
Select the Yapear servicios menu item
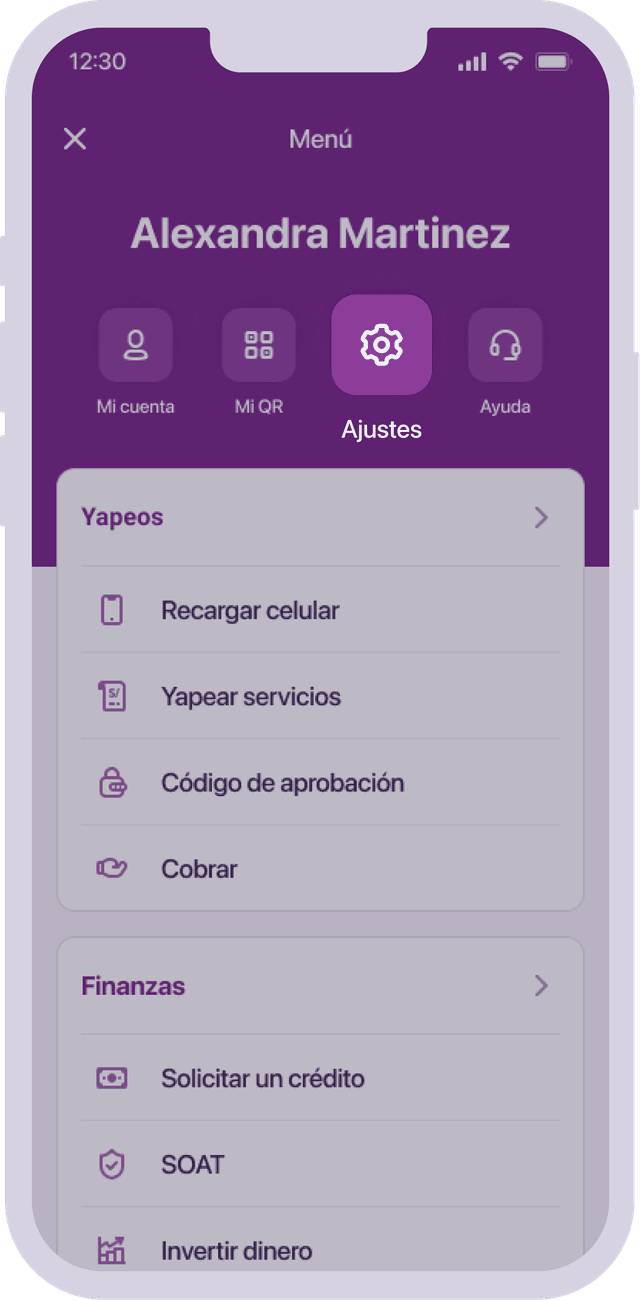(x=251, y=697)
